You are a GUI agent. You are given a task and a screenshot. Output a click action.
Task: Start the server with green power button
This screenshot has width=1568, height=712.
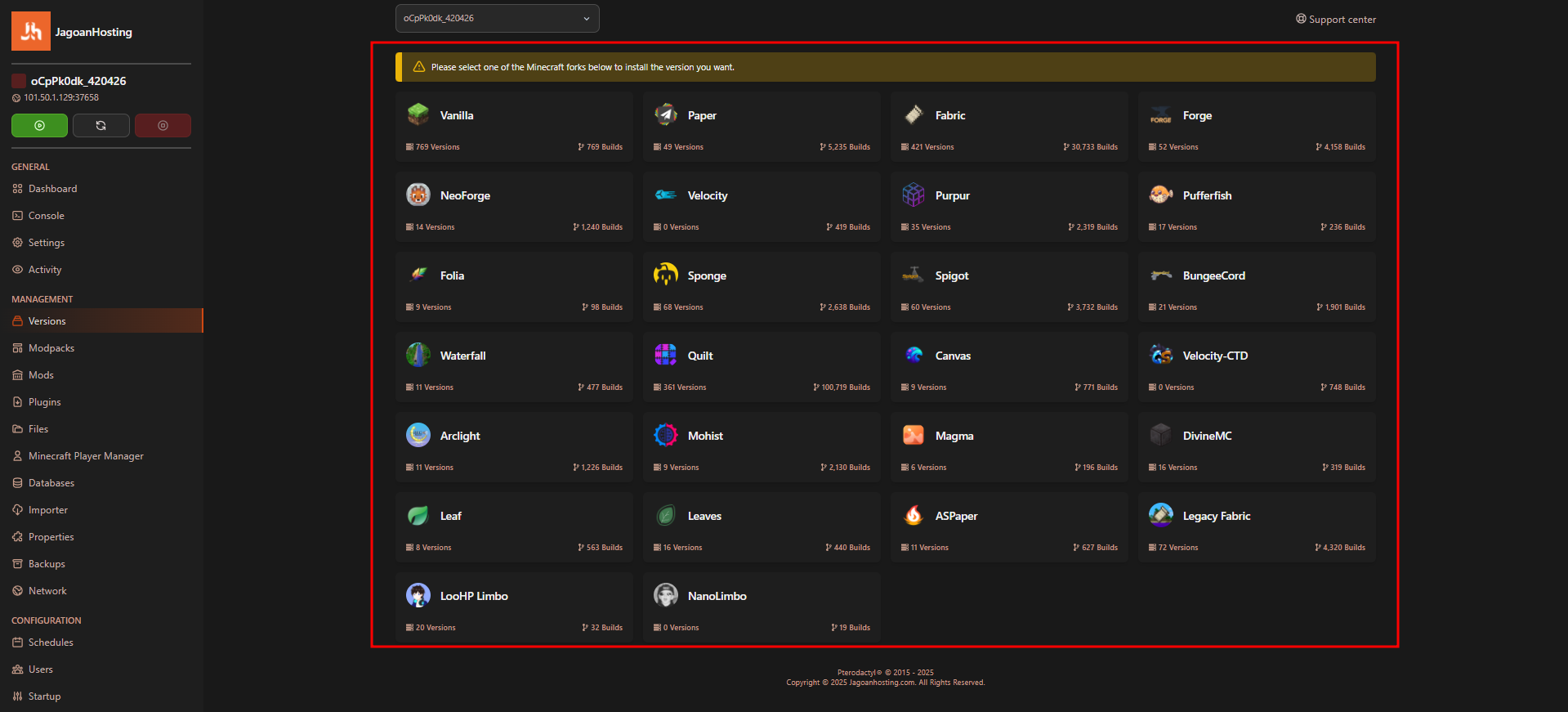pyautogui.click(x=39, y=125)
